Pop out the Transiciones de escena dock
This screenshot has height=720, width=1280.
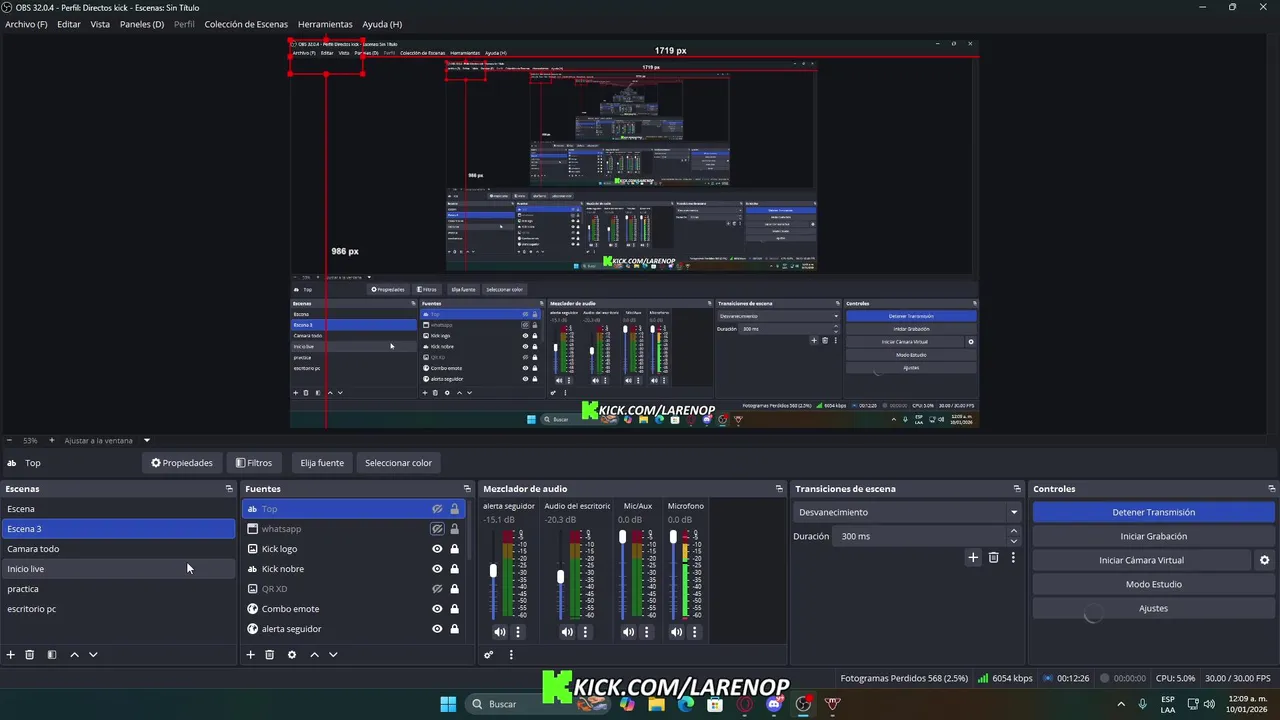click(1017, 489)
